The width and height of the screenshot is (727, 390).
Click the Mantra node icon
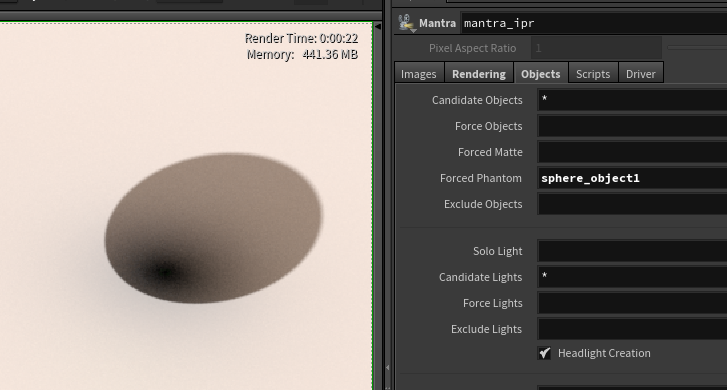point(406,23)
